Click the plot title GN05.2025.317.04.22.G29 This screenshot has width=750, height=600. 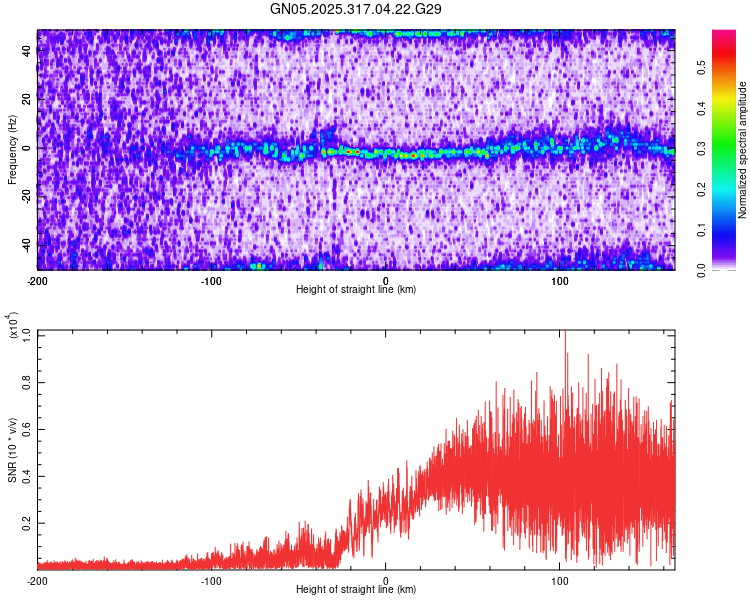pos(356,9)
